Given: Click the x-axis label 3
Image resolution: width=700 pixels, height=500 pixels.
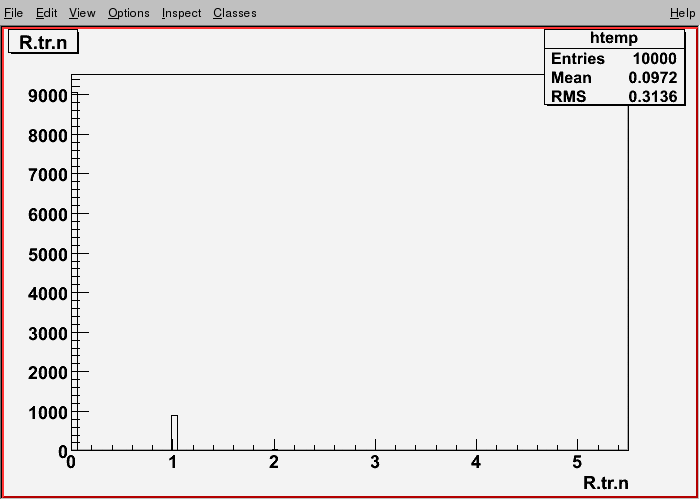Looking at the screenshot, I should click(x=375, y=462).
